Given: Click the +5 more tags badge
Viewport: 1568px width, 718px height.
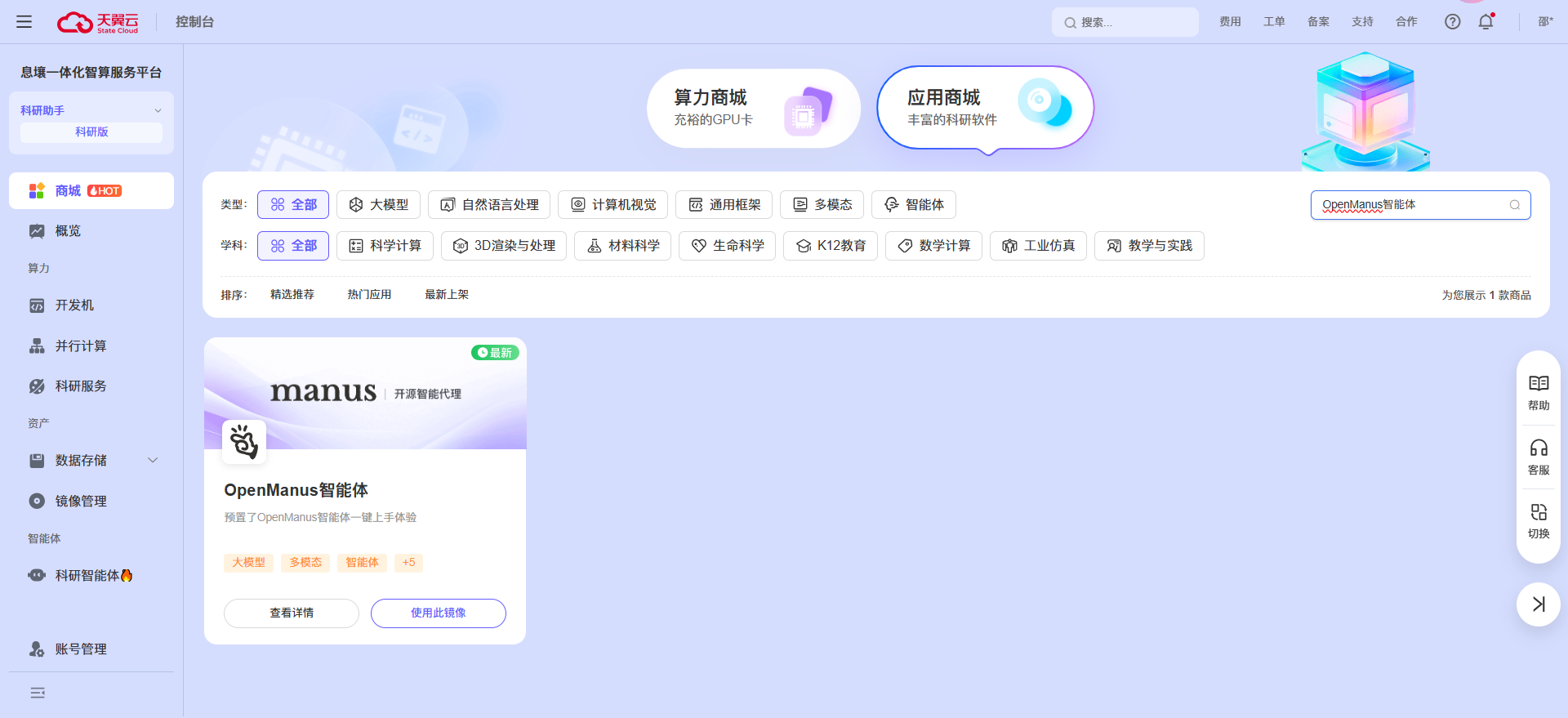Looking at the screenshot, I should pos(409,563).
